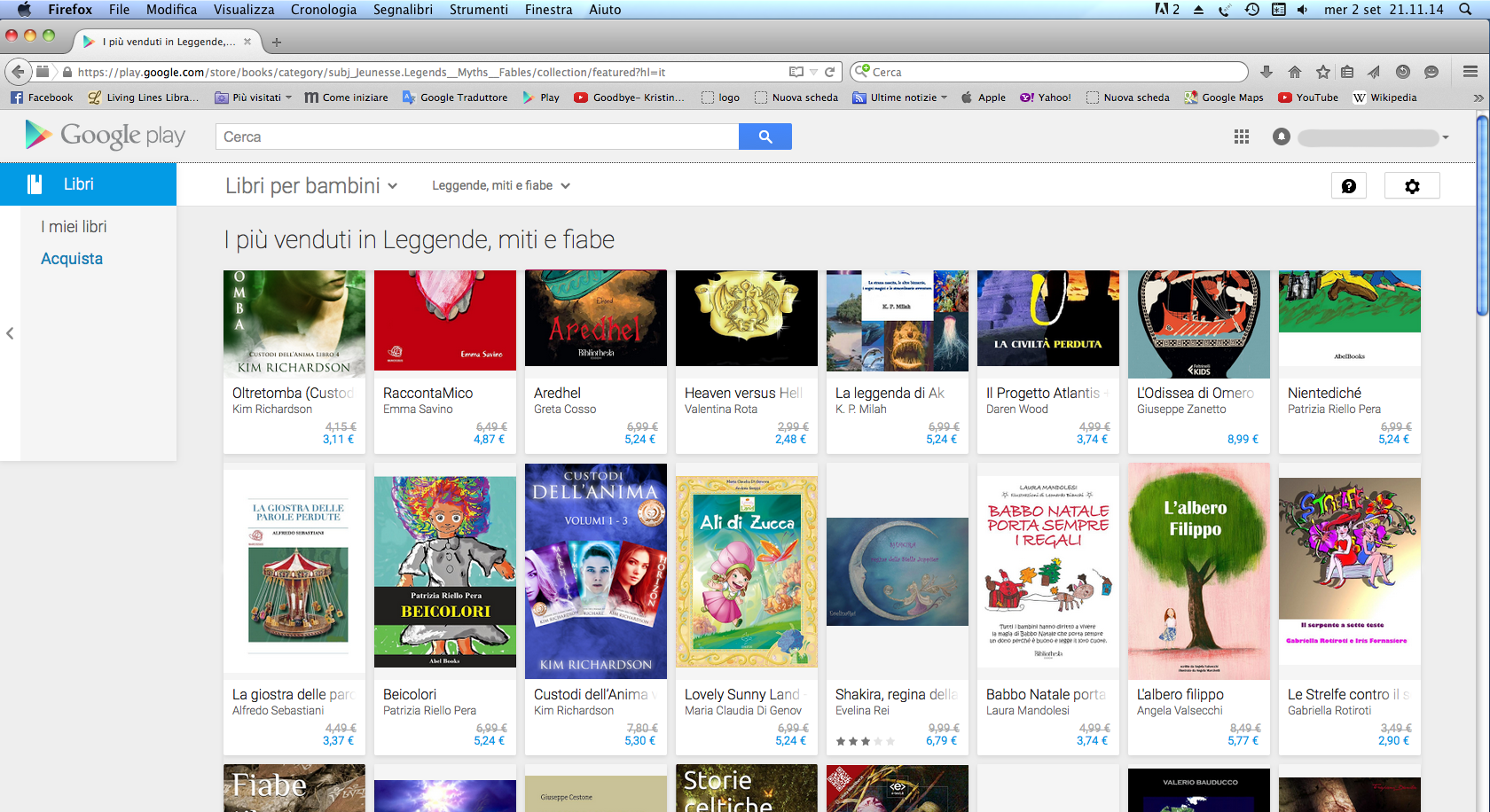Open the account dropdown arrow
Viewport: 1490px width, 812px height.
click(1446, 137)
